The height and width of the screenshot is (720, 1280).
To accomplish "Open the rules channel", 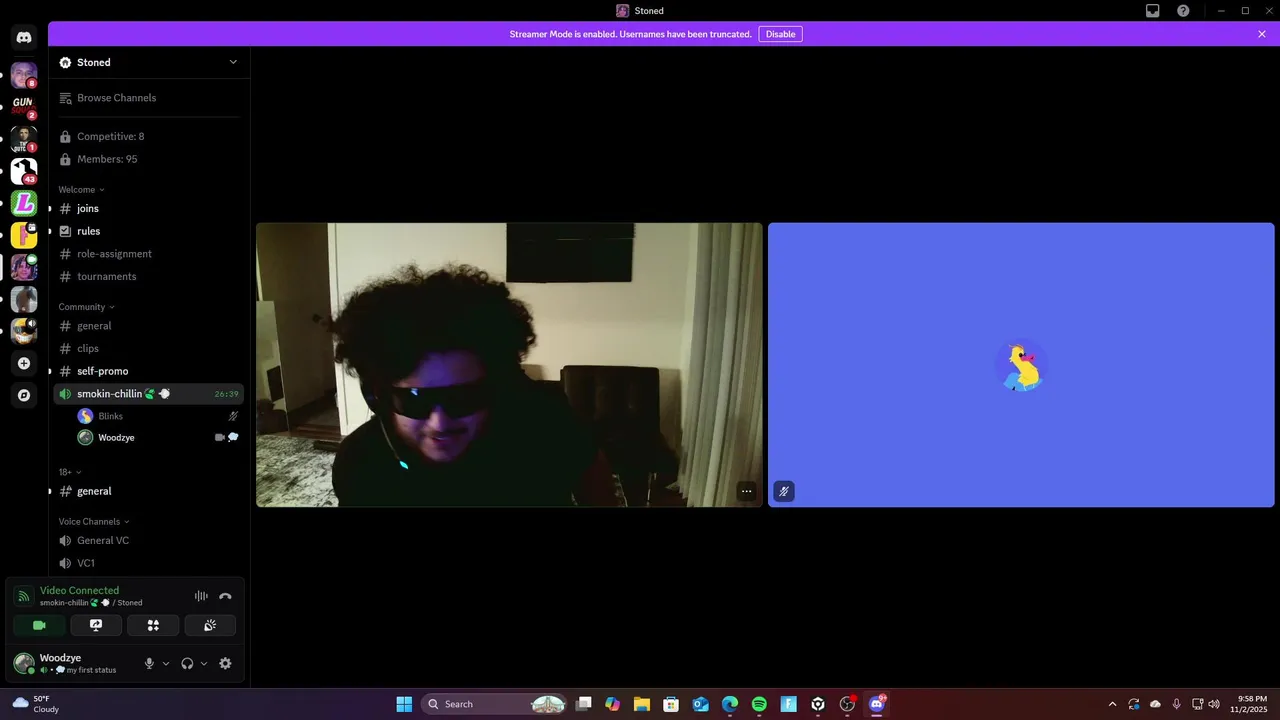I will tap(148, 231).
